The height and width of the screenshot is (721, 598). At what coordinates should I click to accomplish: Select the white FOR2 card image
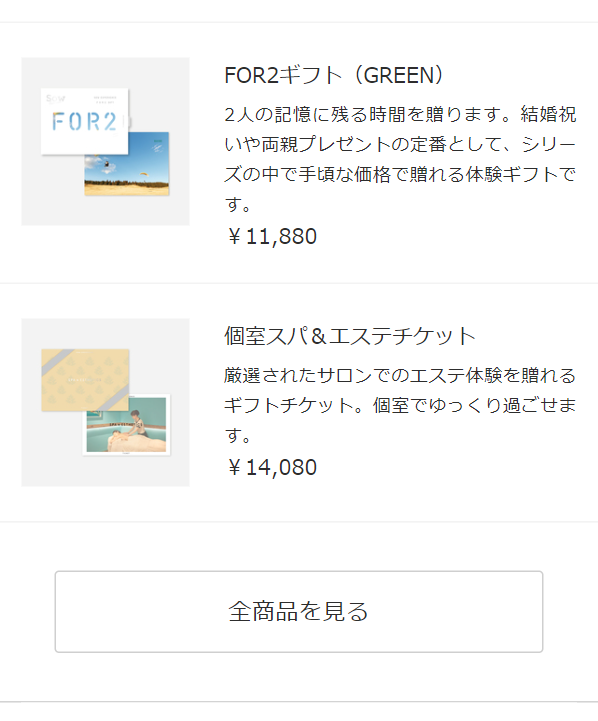click(x=85, y=121)
